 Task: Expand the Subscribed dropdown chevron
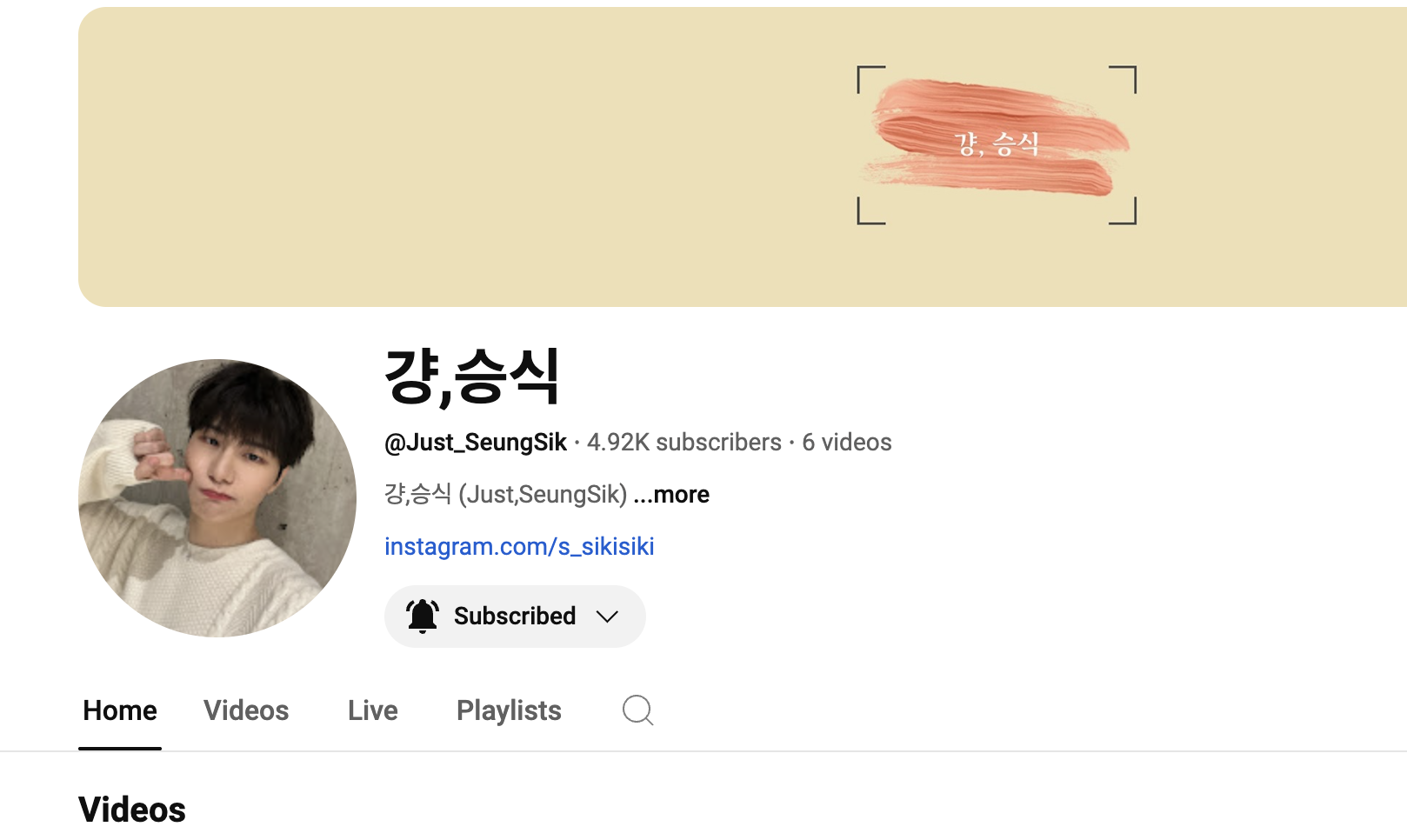point(607,617)
